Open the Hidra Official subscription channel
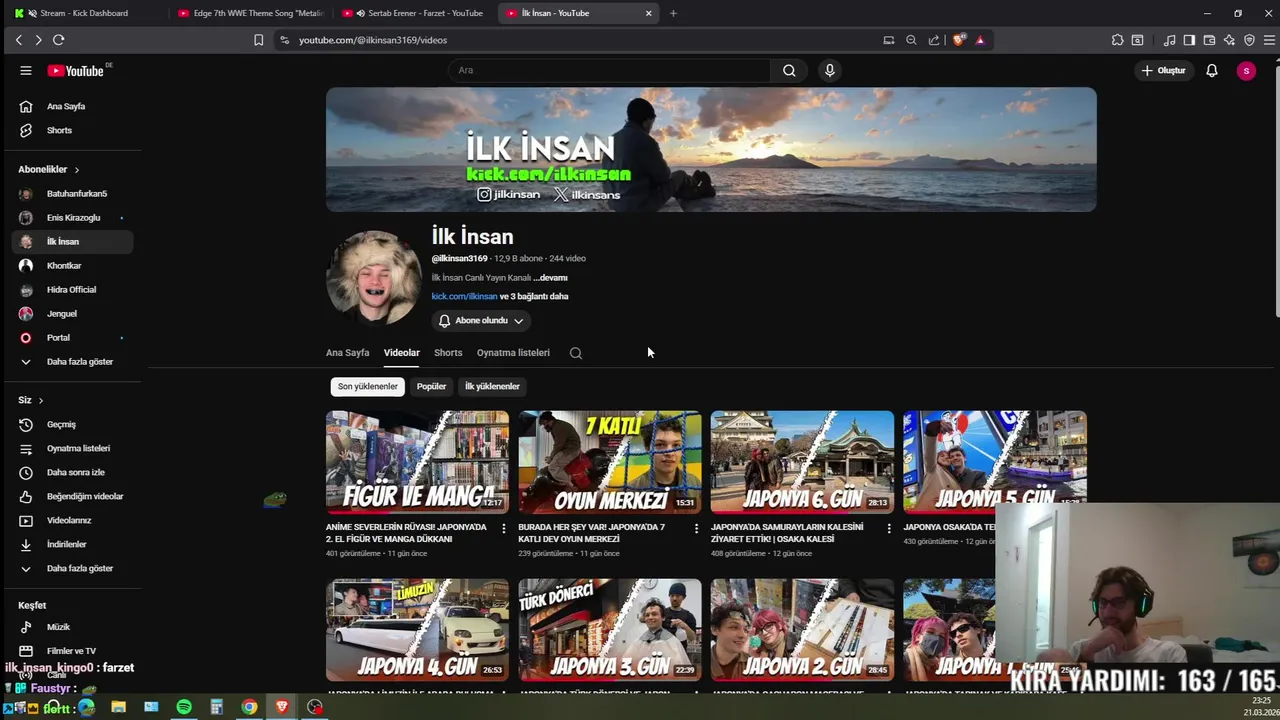1280x720 pixels. tap(72, 290)
